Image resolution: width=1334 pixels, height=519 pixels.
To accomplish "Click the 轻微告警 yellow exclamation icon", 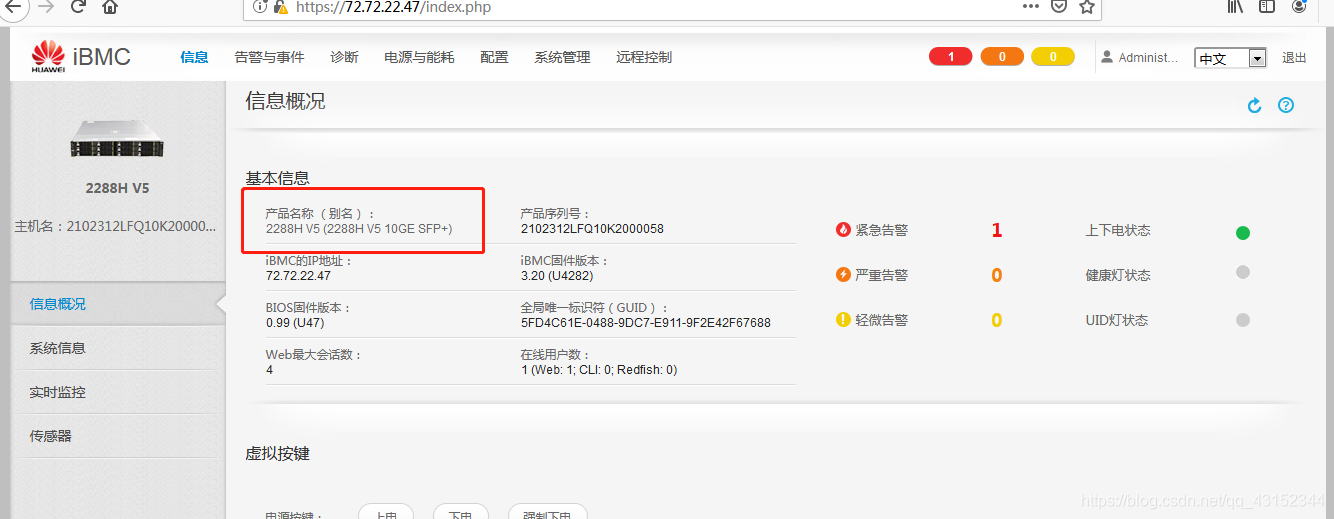I will pyautogui.click(x=843, y=320).
